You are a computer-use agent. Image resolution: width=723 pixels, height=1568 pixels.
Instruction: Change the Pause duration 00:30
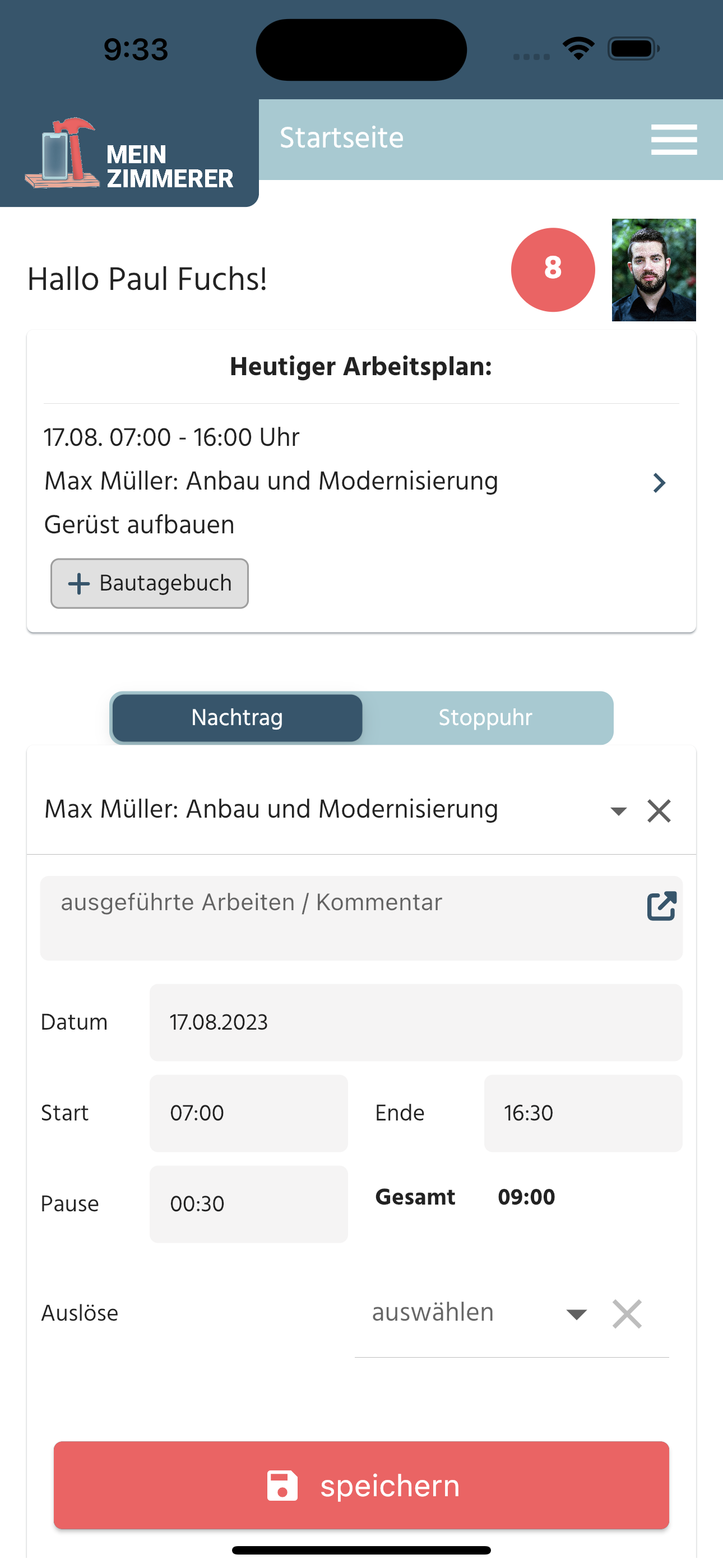pos(248,1203)
